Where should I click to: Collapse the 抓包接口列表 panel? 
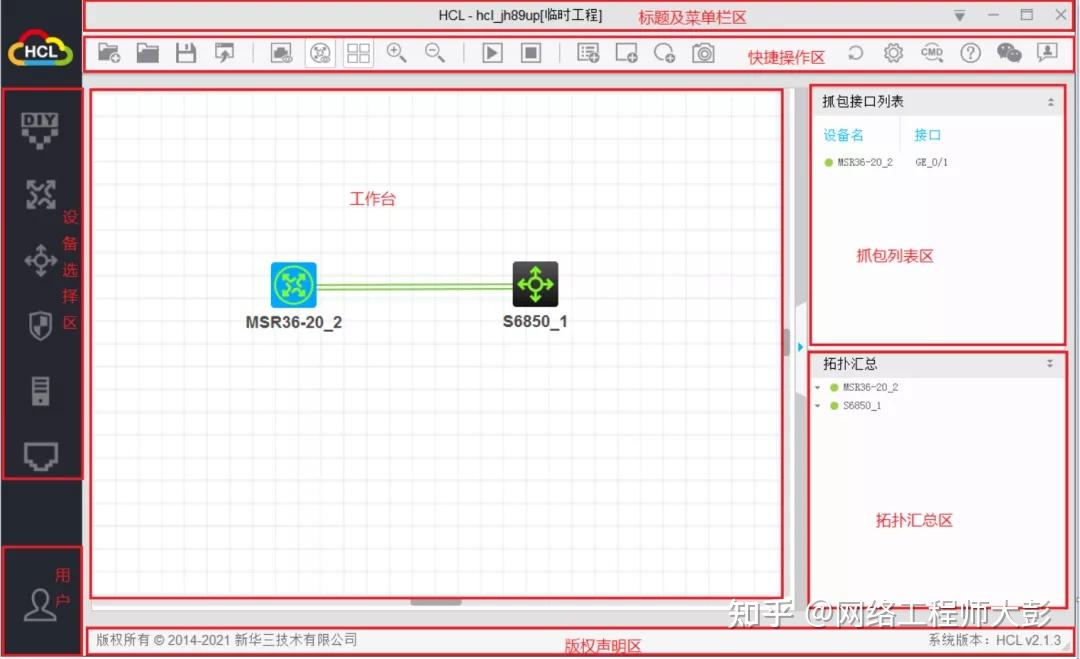click(x=1050, y=100)
